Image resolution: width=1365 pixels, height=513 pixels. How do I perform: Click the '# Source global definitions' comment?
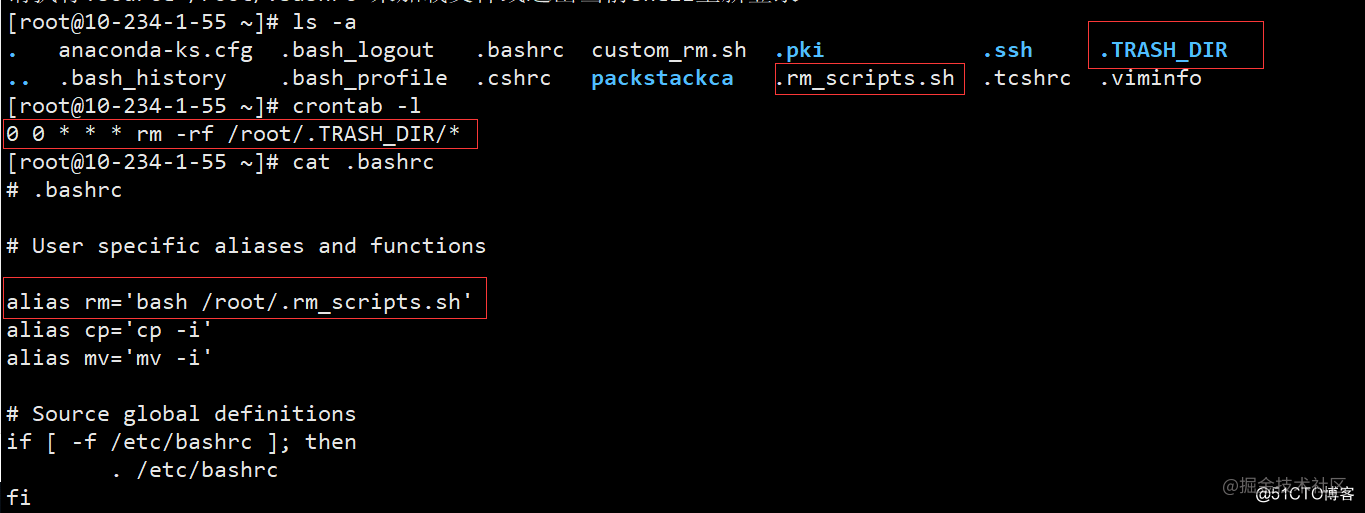click(x=181, y=414)
